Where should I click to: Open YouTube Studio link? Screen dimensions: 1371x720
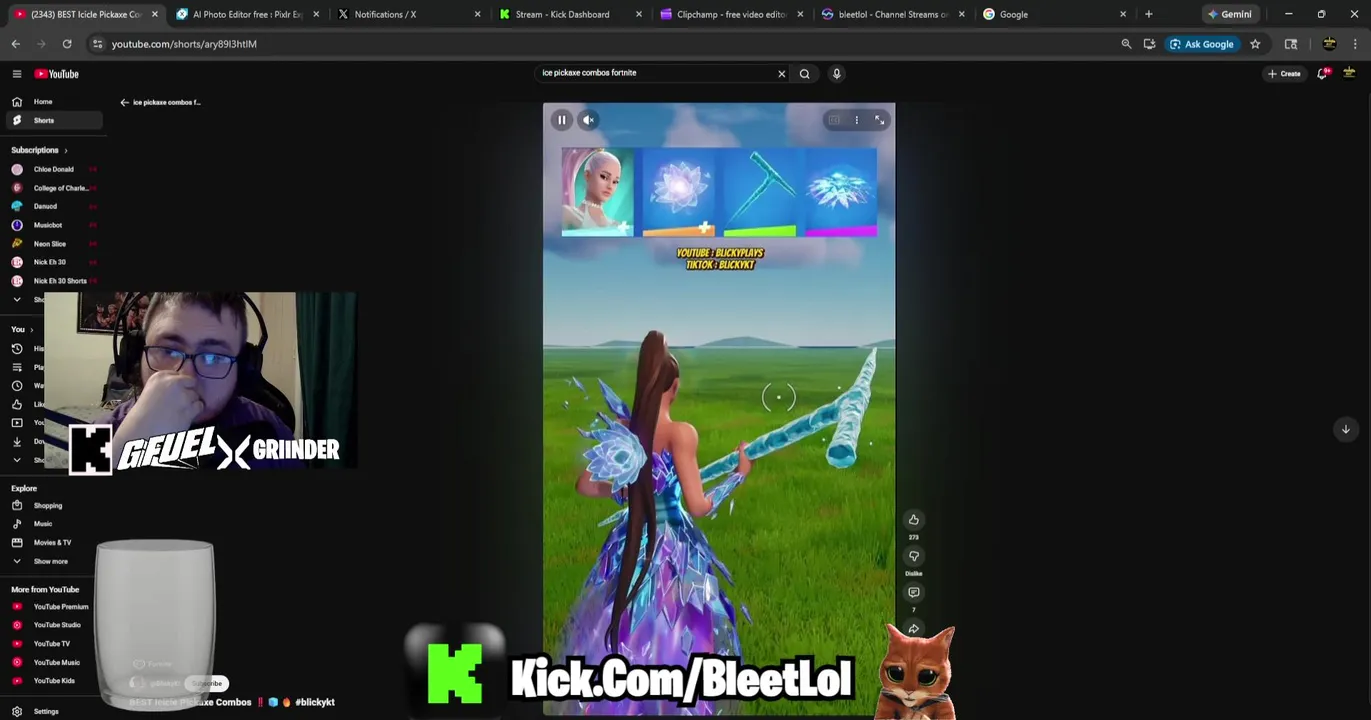(x=52, y=625)
